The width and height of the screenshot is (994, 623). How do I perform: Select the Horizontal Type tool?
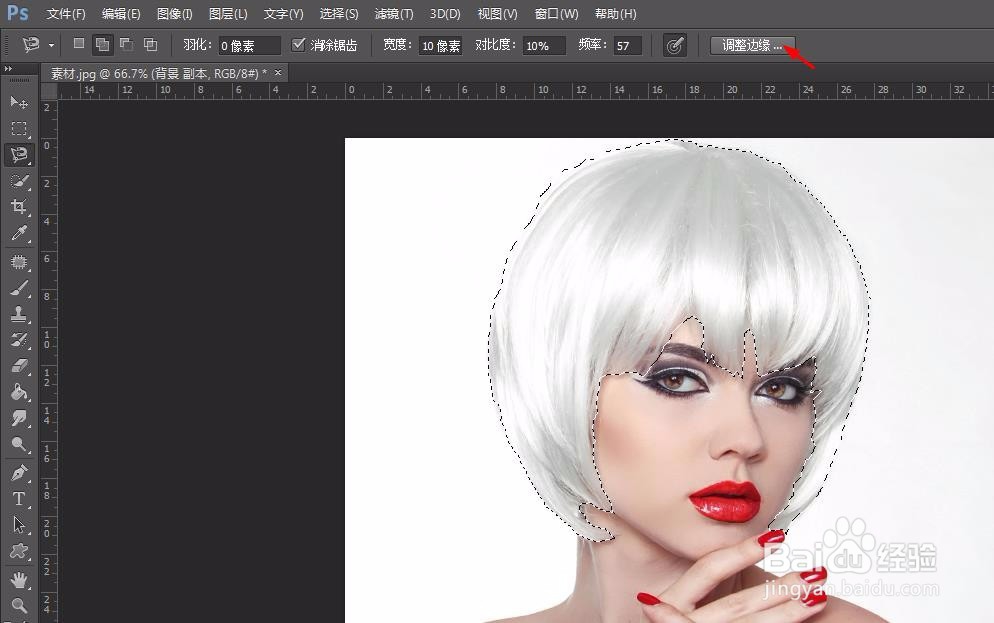pos(19,499)
